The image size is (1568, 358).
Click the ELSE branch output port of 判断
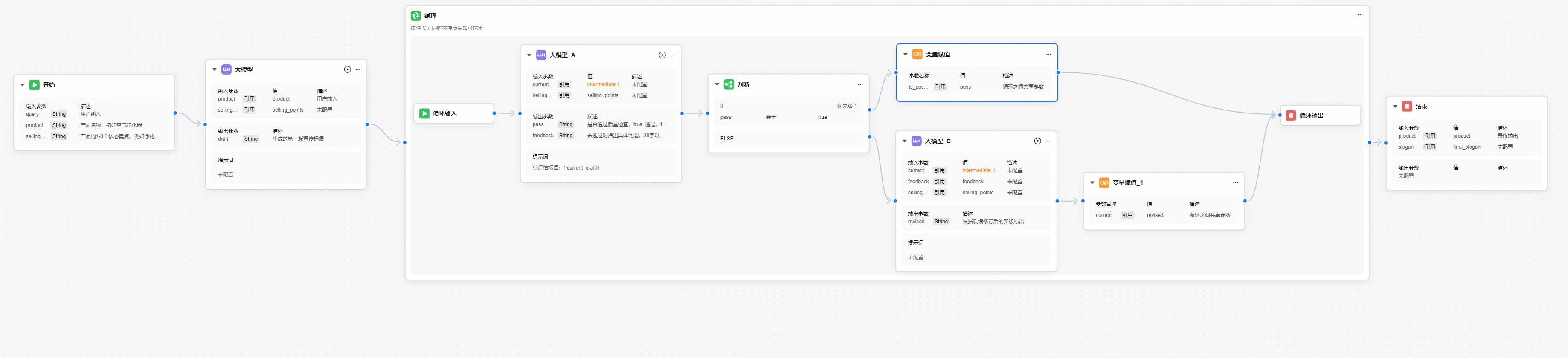[869, 137]
